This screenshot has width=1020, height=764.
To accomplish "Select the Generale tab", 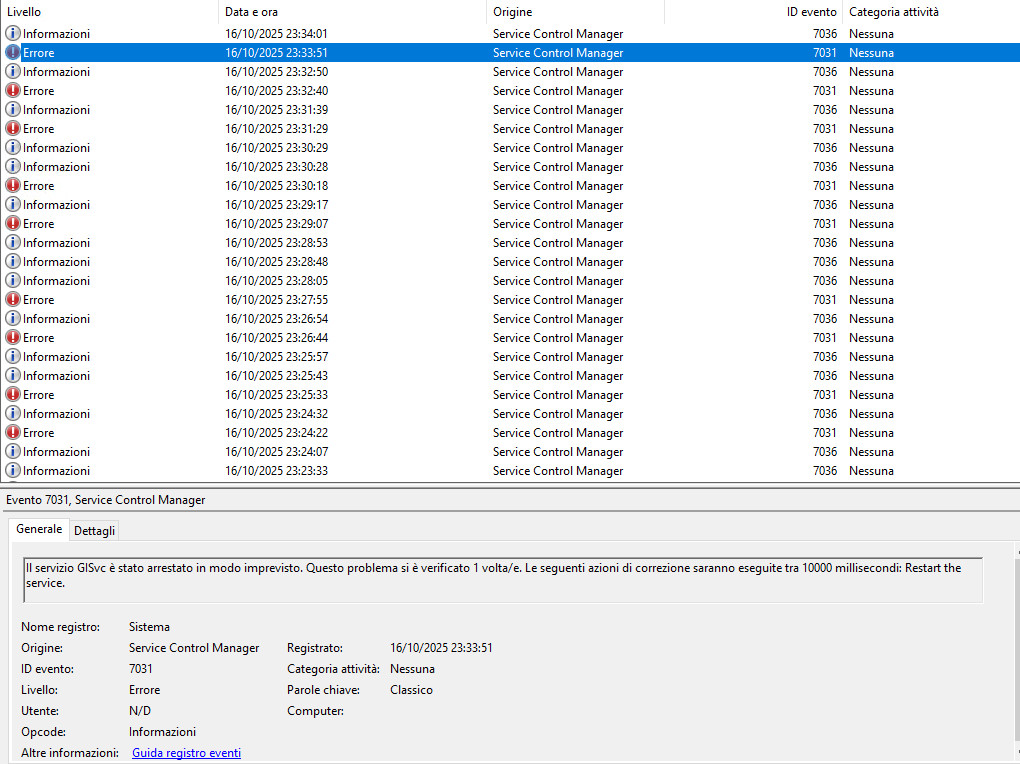I will point(39,529).
